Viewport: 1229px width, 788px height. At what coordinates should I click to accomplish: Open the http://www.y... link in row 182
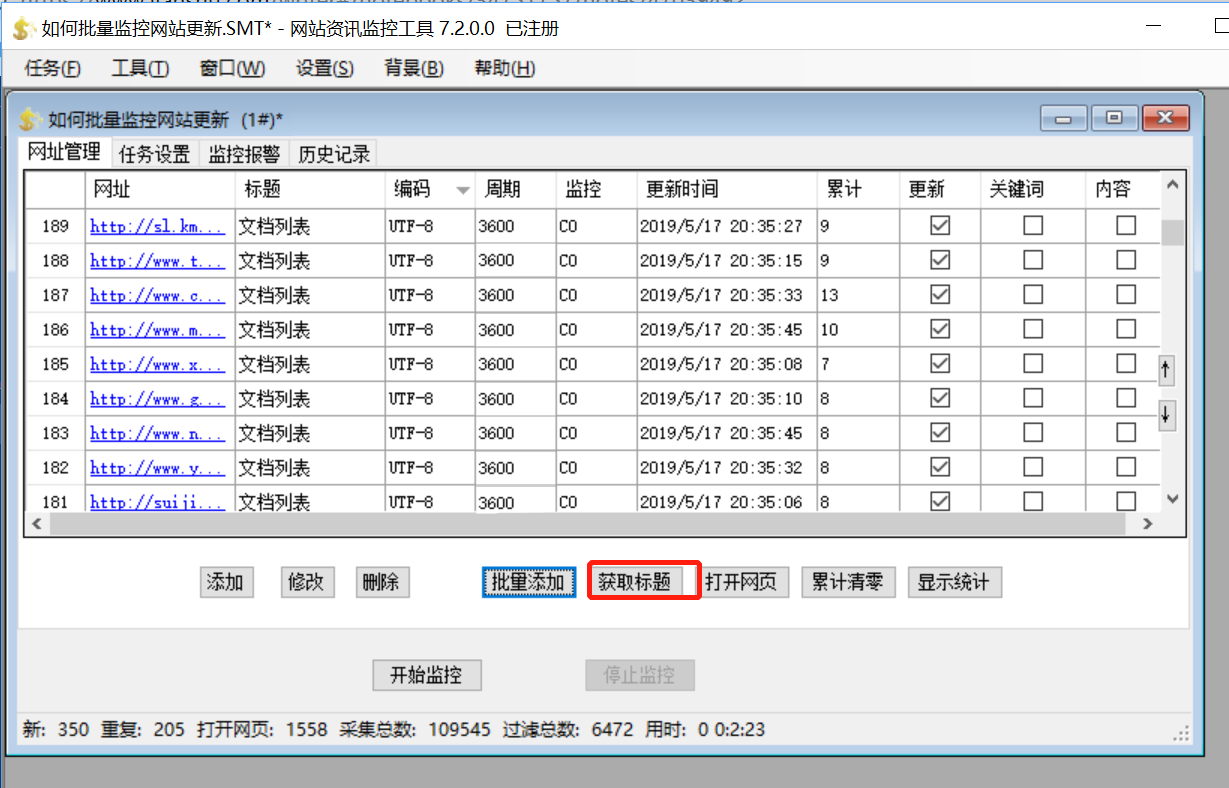click(x=157, y=468)
